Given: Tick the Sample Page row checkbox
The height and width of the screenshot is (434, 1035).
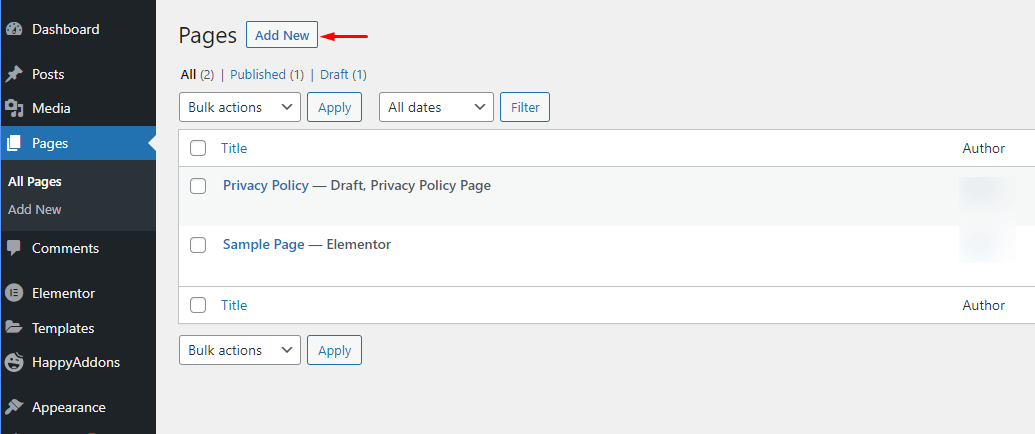Looking at the screenshot, I should tap(198, 245).
